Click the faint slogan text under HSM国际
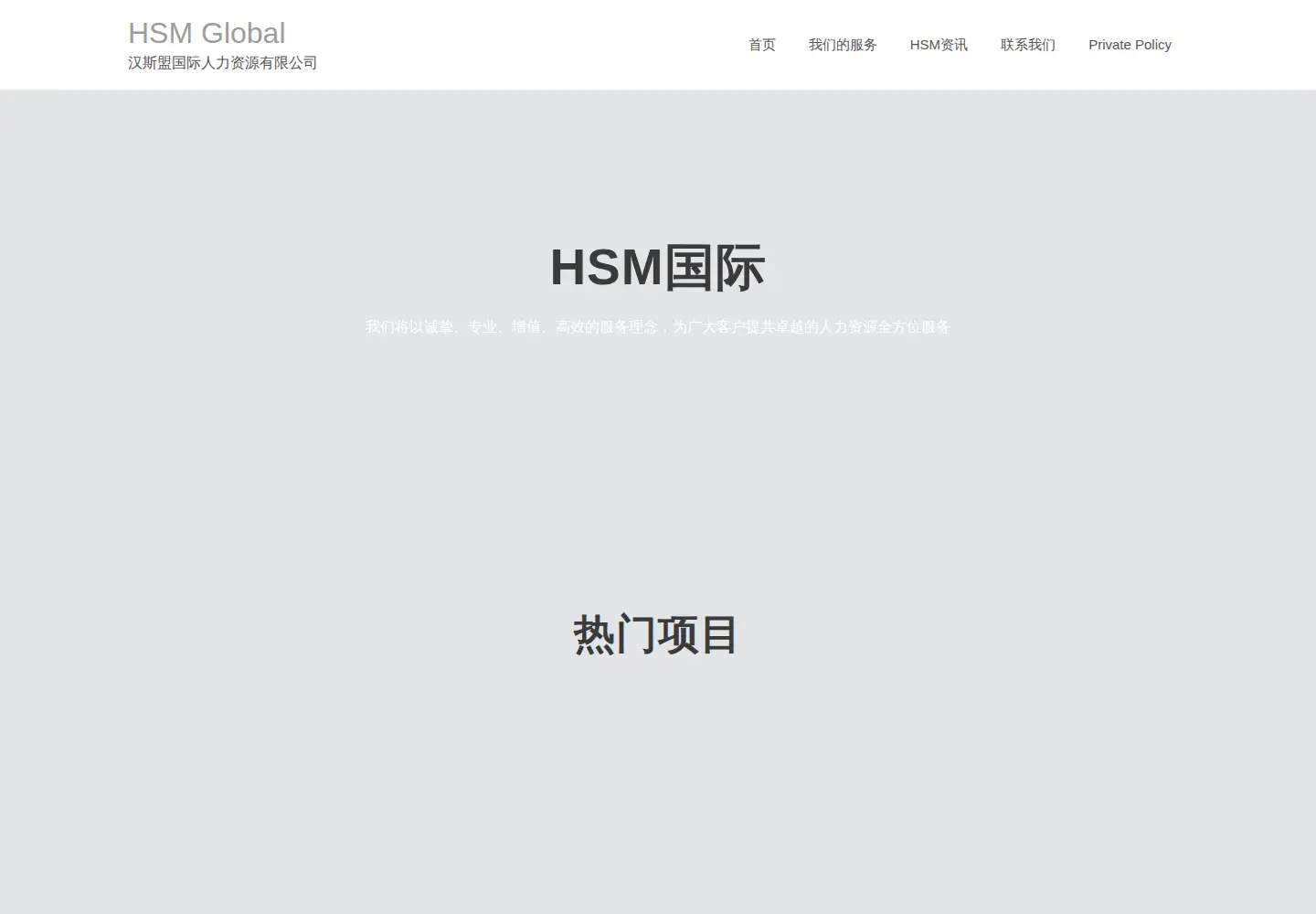The width and height of the screenshot is (1316, 914). point(658,327)
